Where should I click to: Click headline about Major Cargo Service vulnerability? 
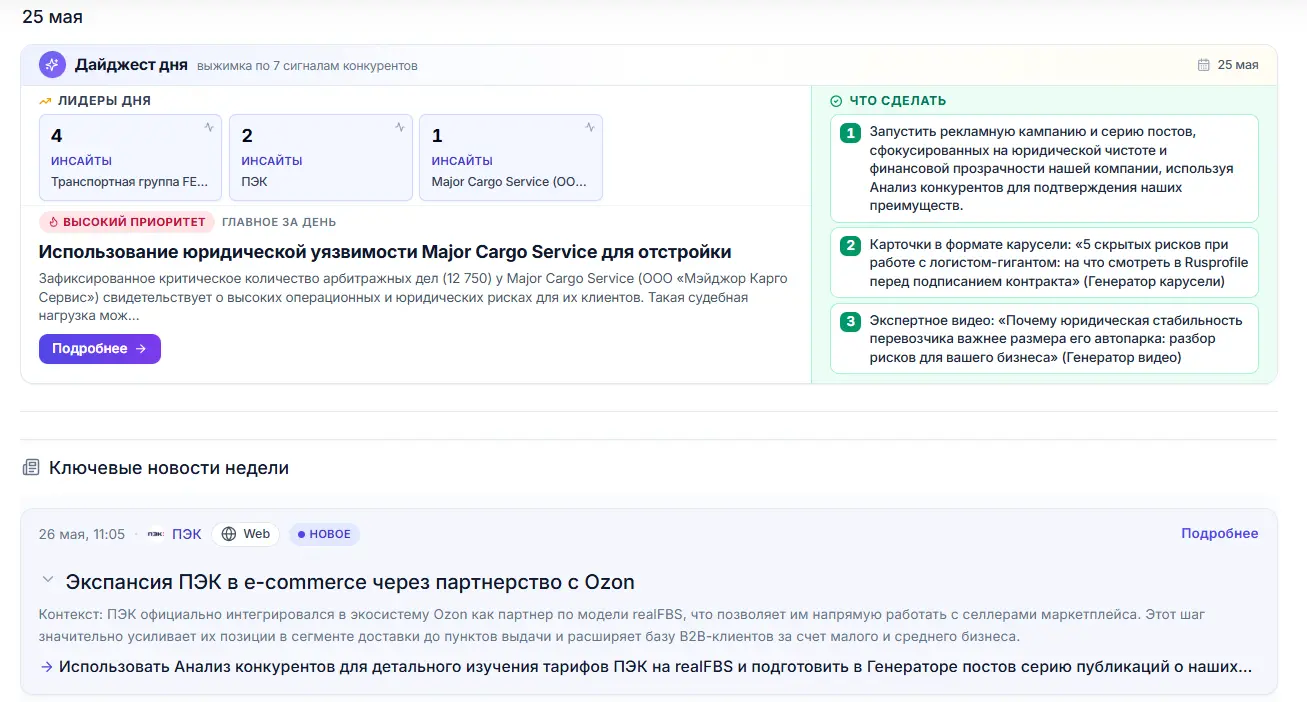click(385, 252)
